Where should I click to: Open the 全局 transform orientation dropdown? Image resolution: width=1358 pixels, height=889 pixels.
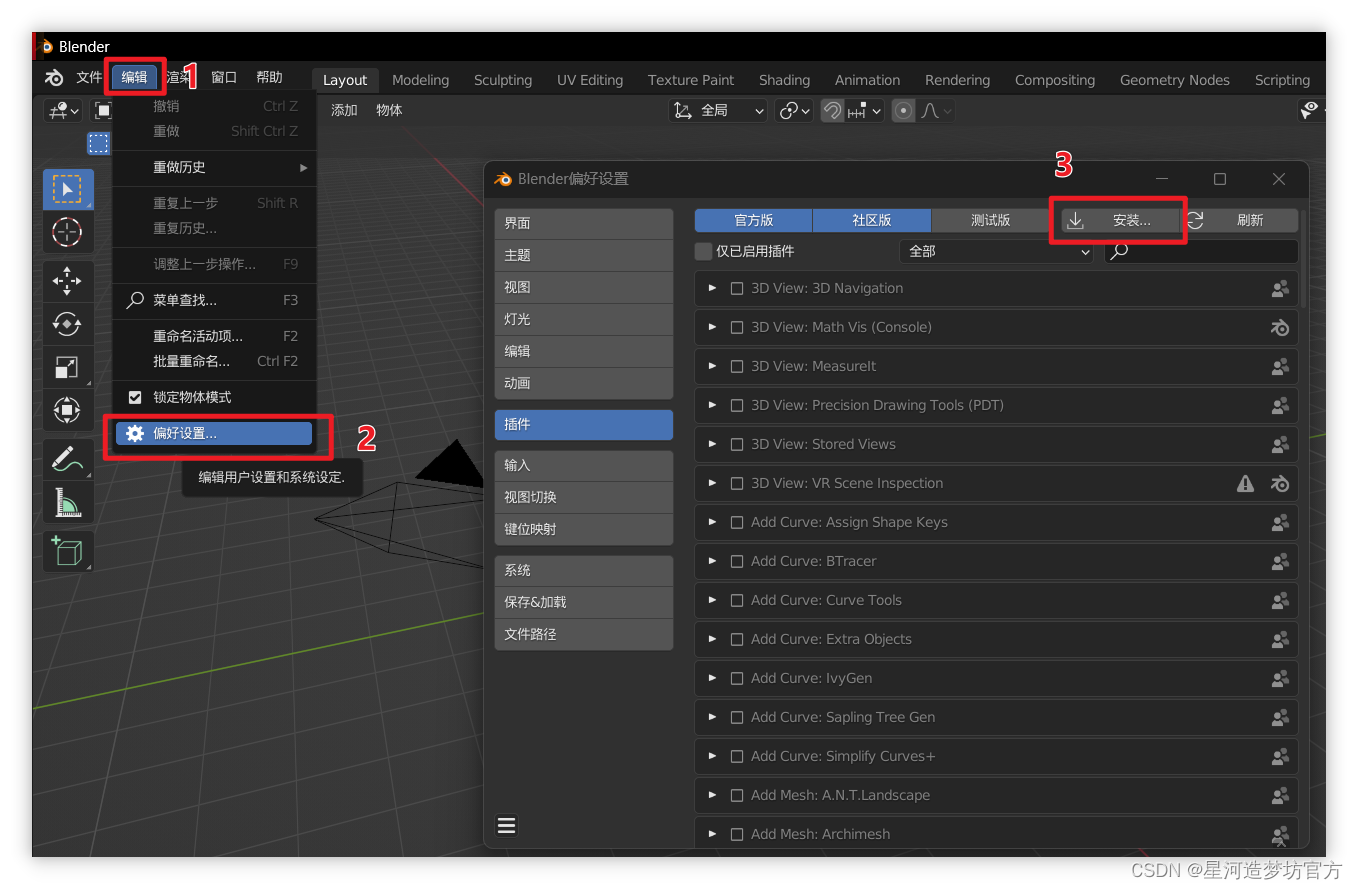point(718,111)
